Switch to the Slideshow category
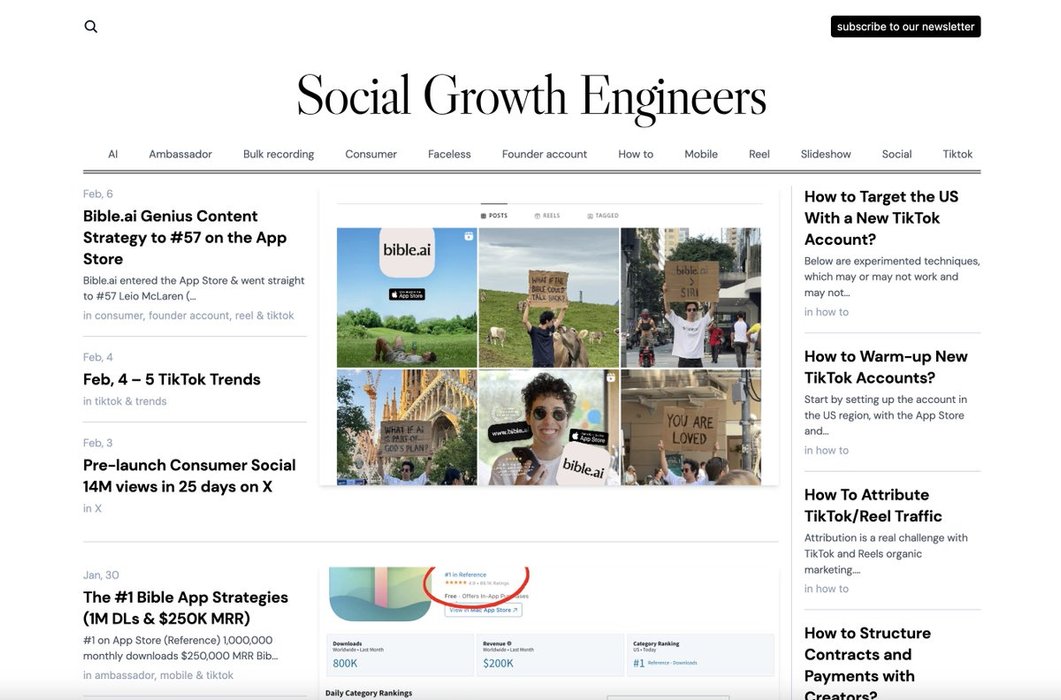Viewport: 1061px width, 700px height. click(825, 154)
